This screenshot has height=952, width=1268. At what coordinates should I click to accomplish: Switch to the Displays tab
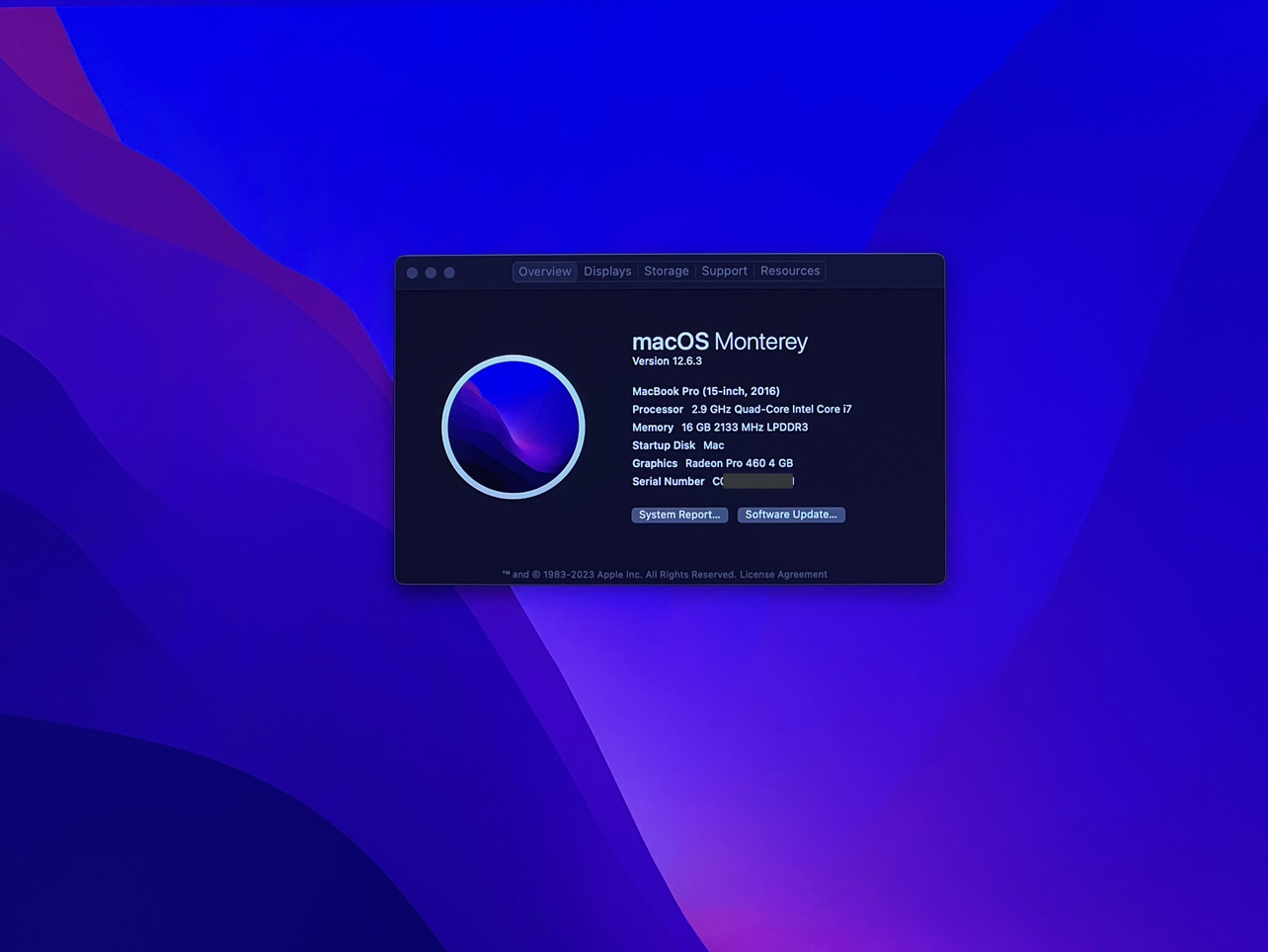pyautogui.click(x=607, y=272)
